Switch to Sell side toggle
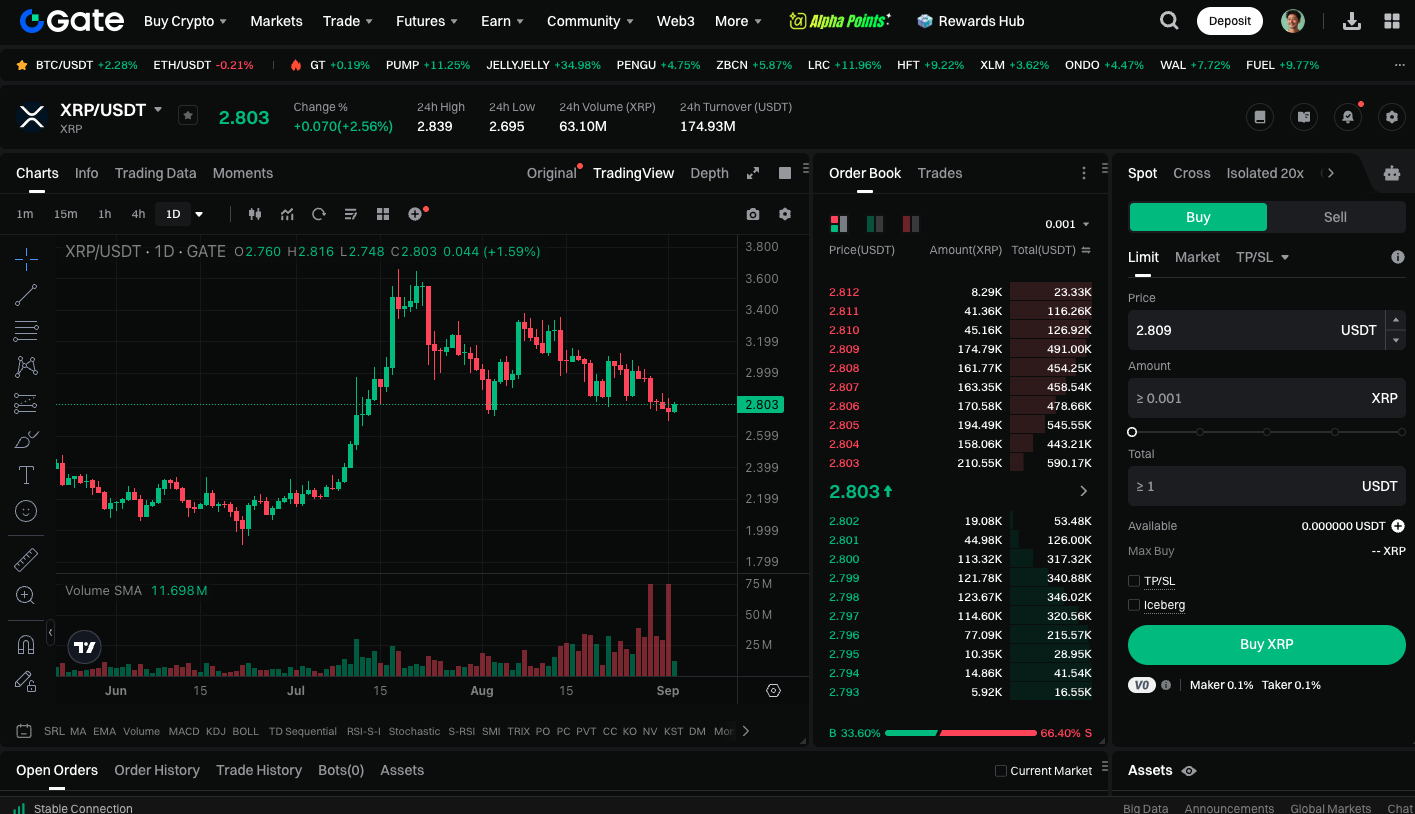Viewport: 1415px width, 814px height. [x=1335, y=217]
